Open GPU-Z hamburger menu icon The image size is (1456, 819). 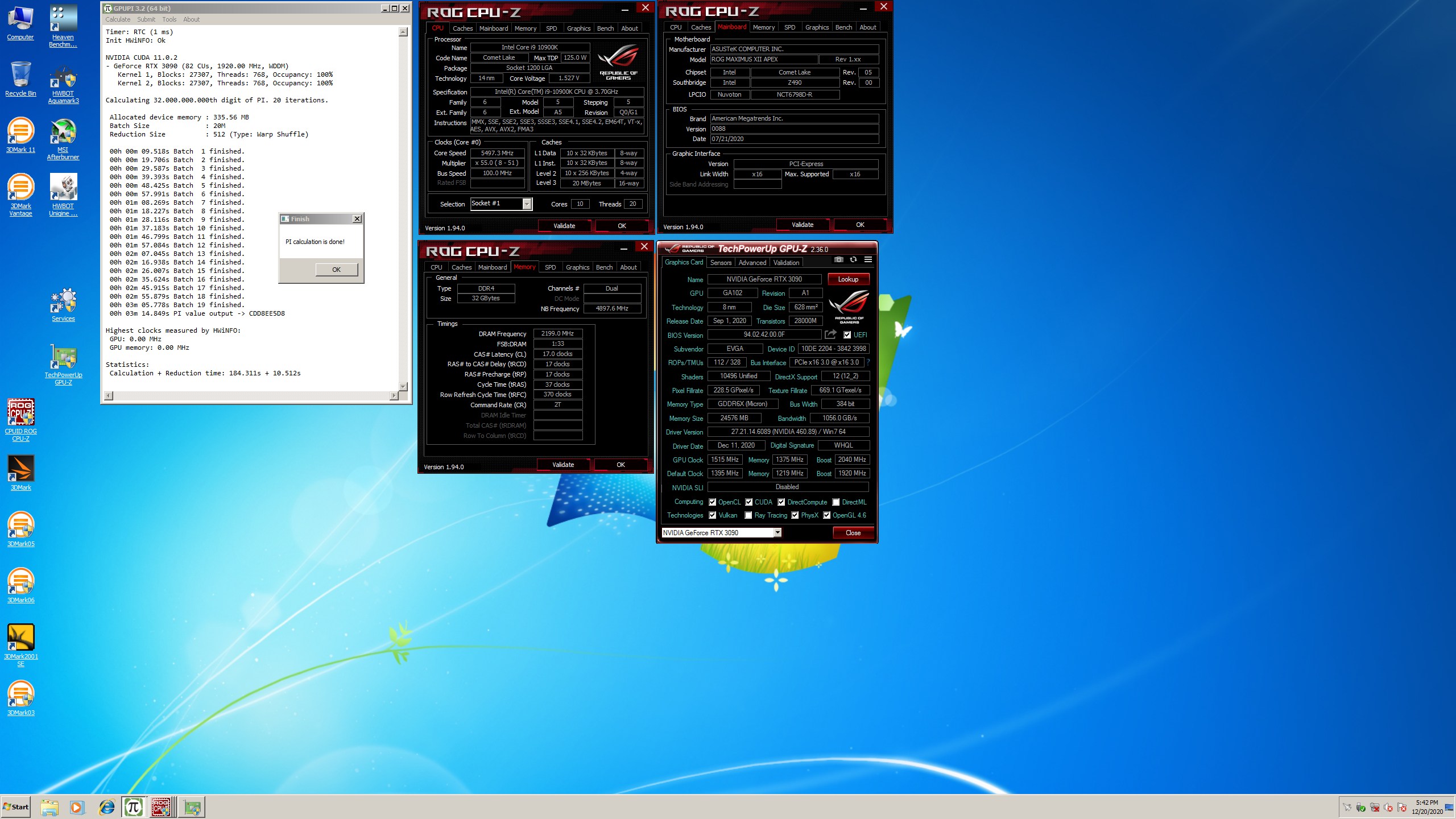point(868,260)
